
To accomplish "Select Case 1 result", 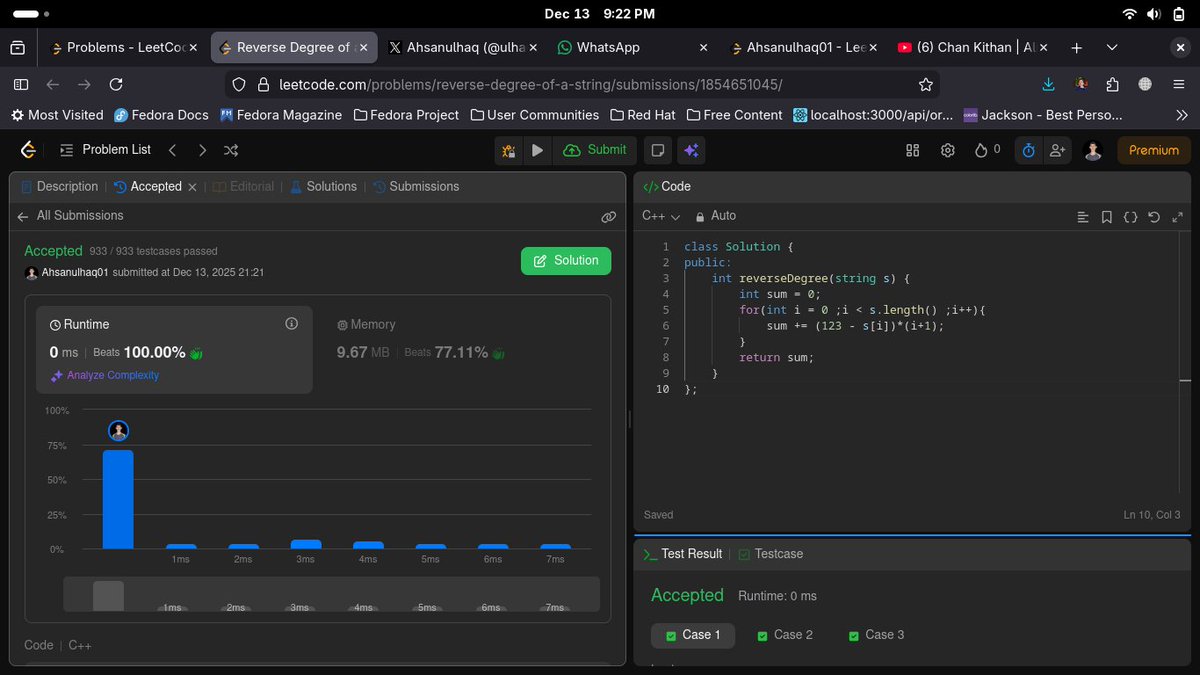I will tap(693, 635).
